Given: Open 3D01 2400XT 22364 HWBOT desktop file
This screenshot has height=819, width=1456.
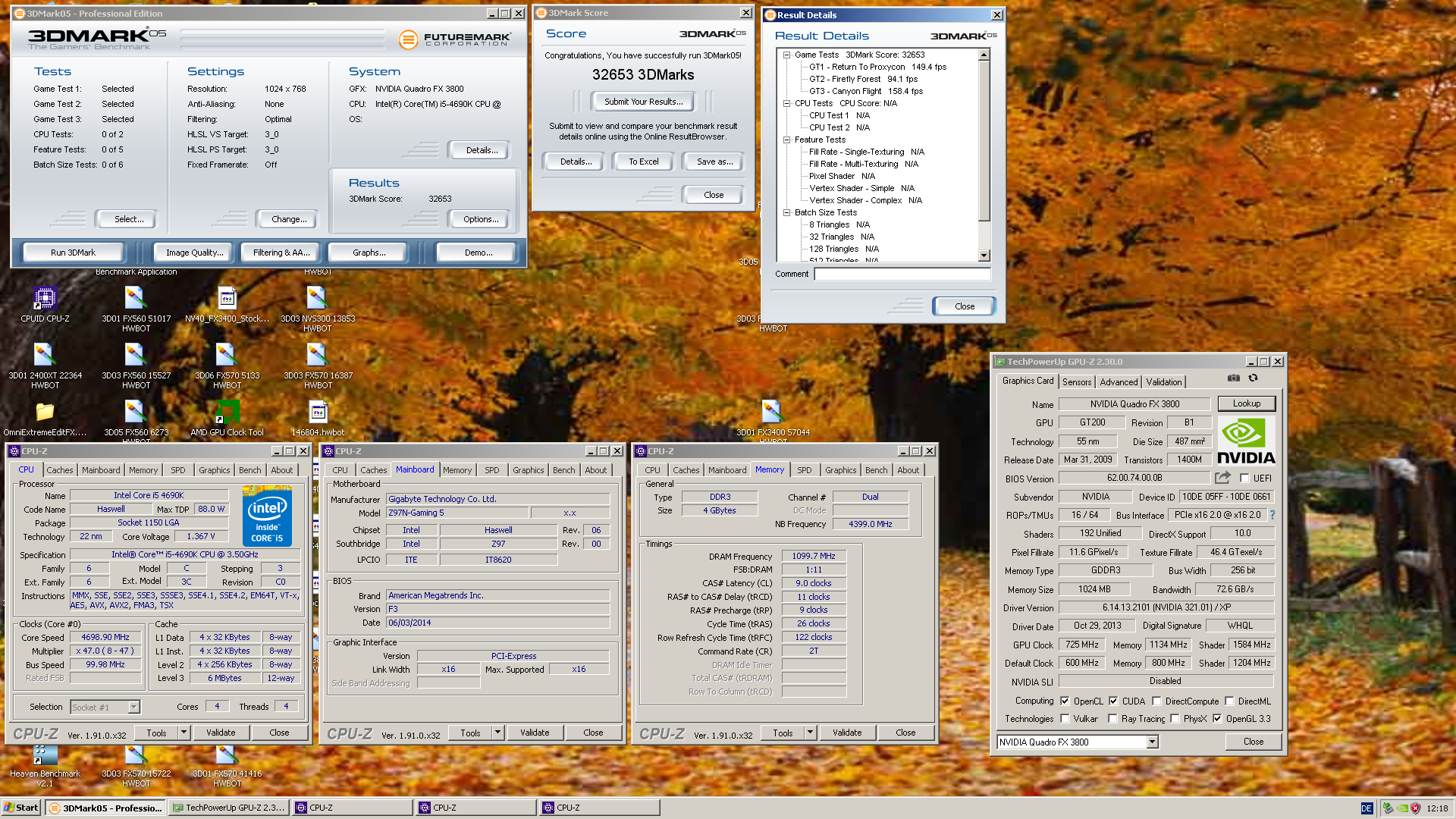Looking at the screenshot, I should coord(45,366).
